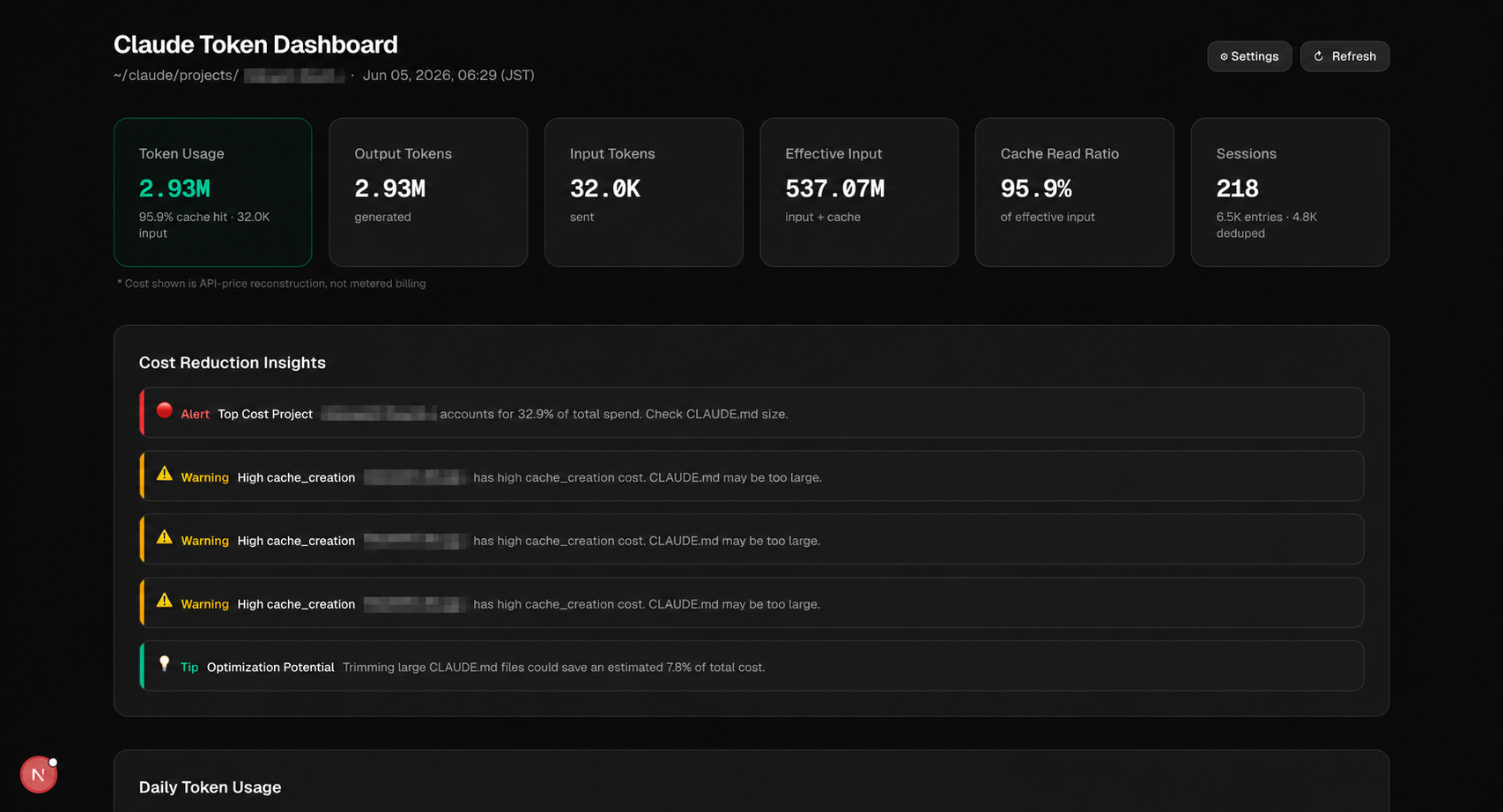
Task: Click the '~/claude/projects/' path text
Action: (x=176, y=76)
